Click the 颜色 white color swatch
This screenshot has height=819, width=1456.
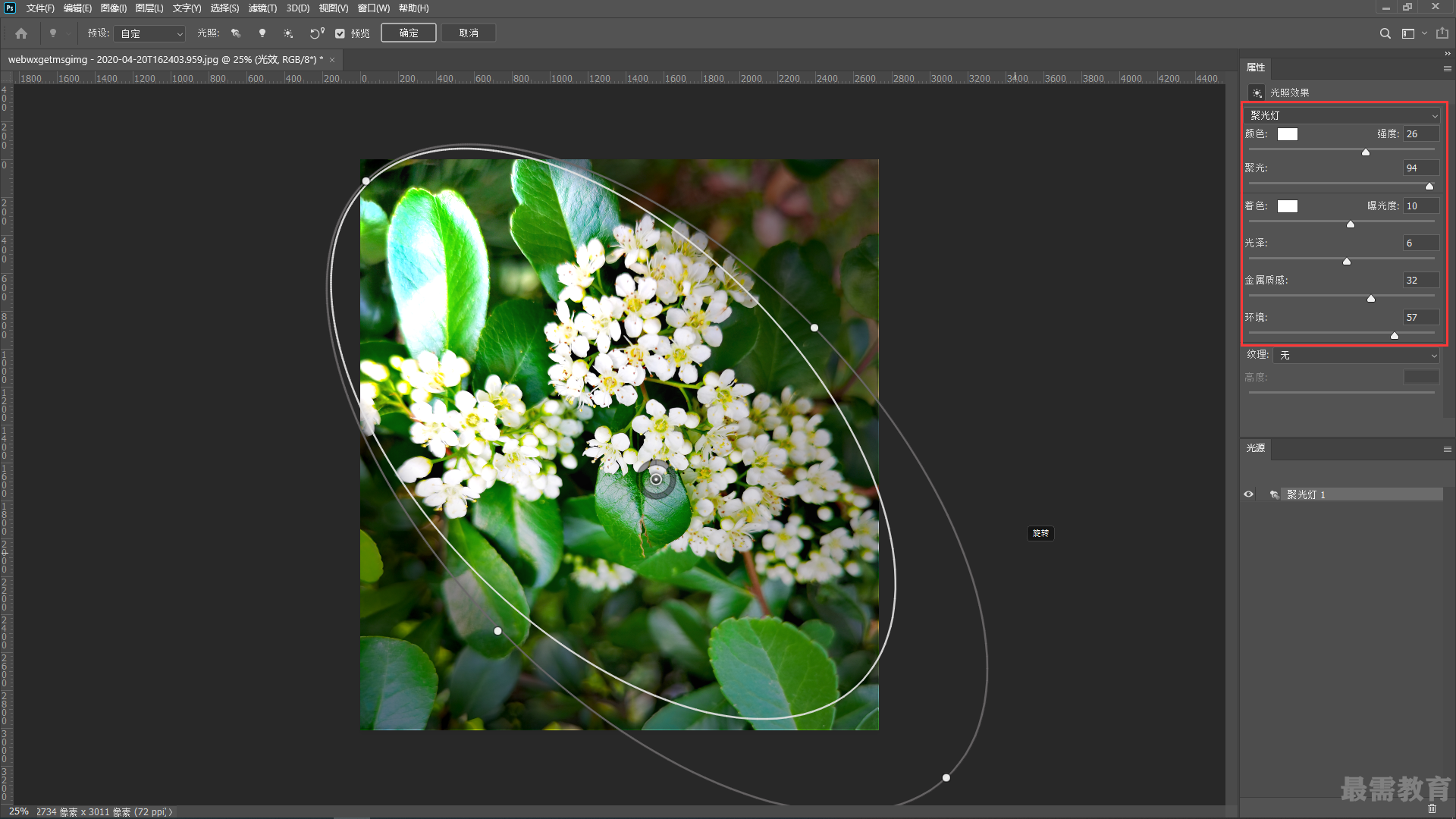click(1288, 134)
